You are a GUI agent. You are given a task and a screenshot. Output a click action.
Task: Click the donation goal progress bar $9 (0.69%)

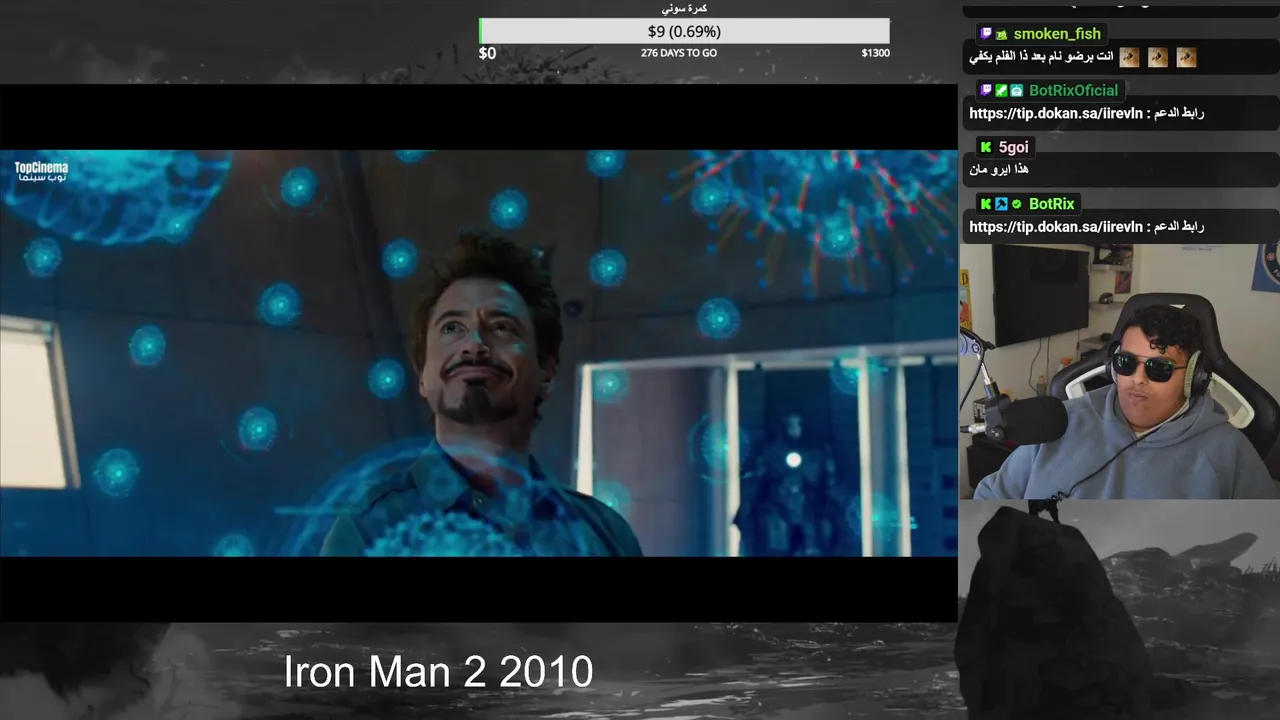point(684,31)
